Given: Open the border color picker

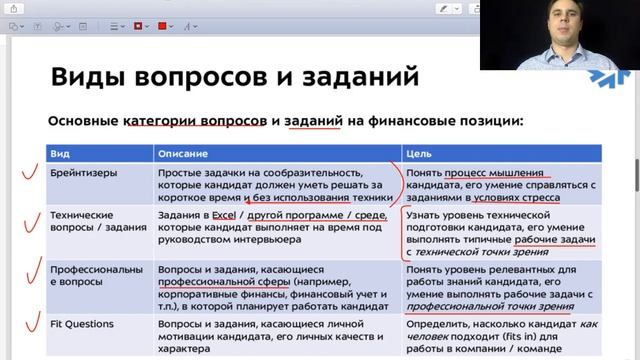Looking at the screenshot, I should coord(141,26).
